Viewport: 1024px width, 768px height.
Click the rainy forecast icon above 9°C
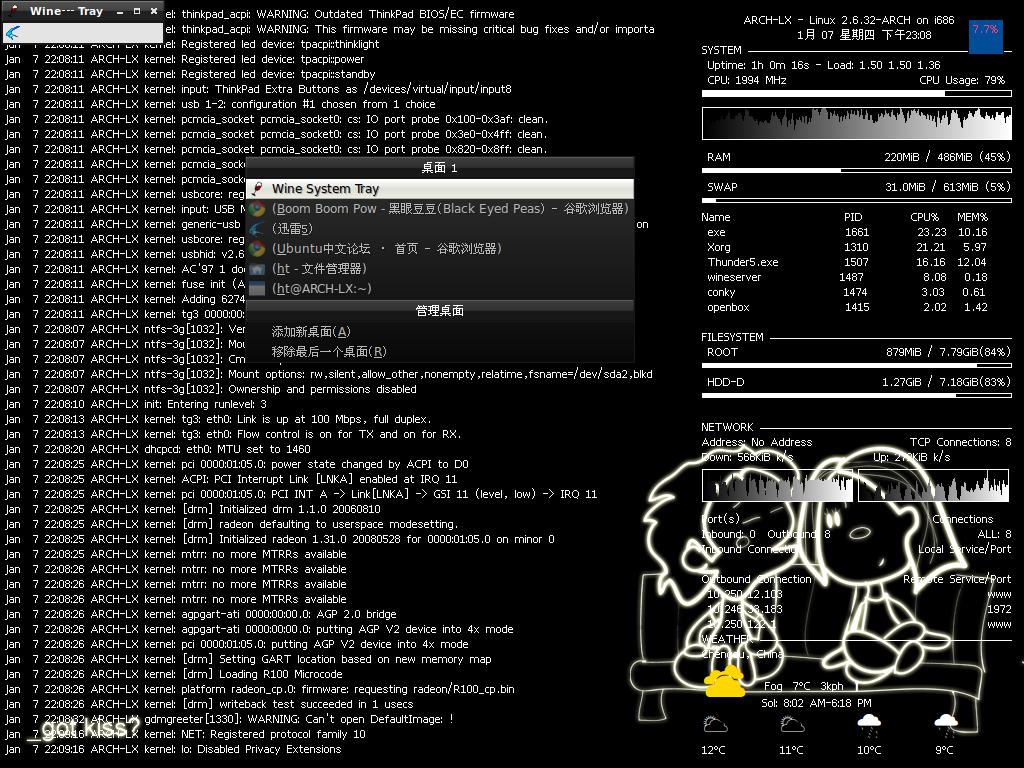pyautogui.click(x=946, y=724)
